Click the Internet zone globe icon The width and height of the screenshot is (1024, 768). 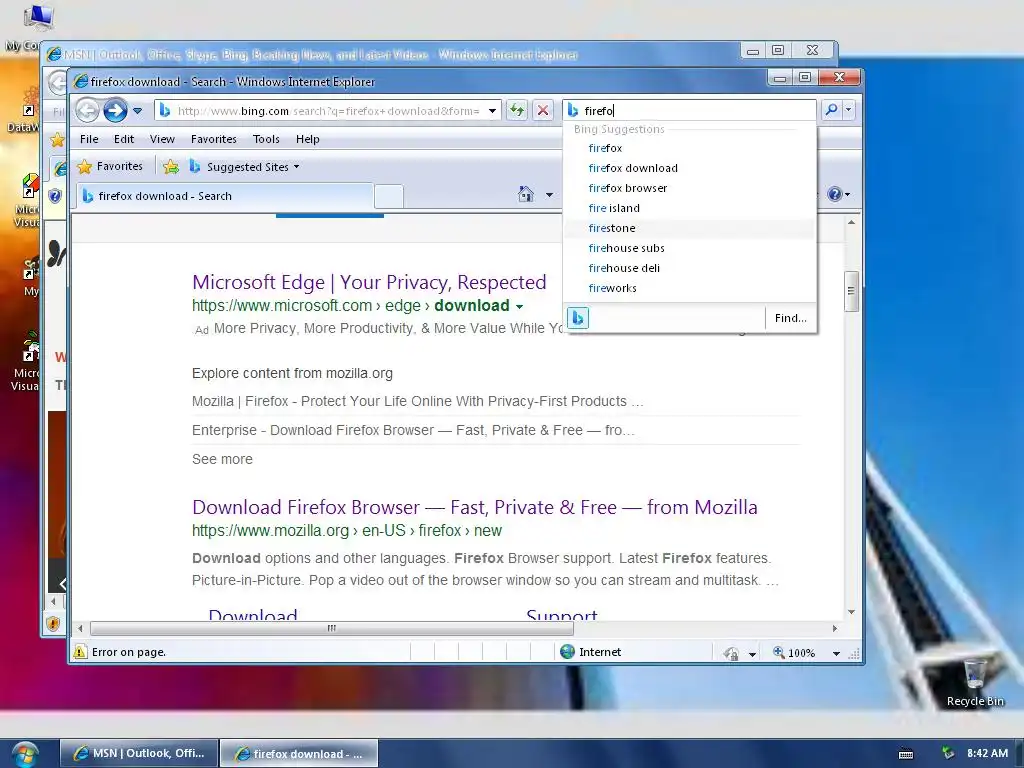click(567, 652)
